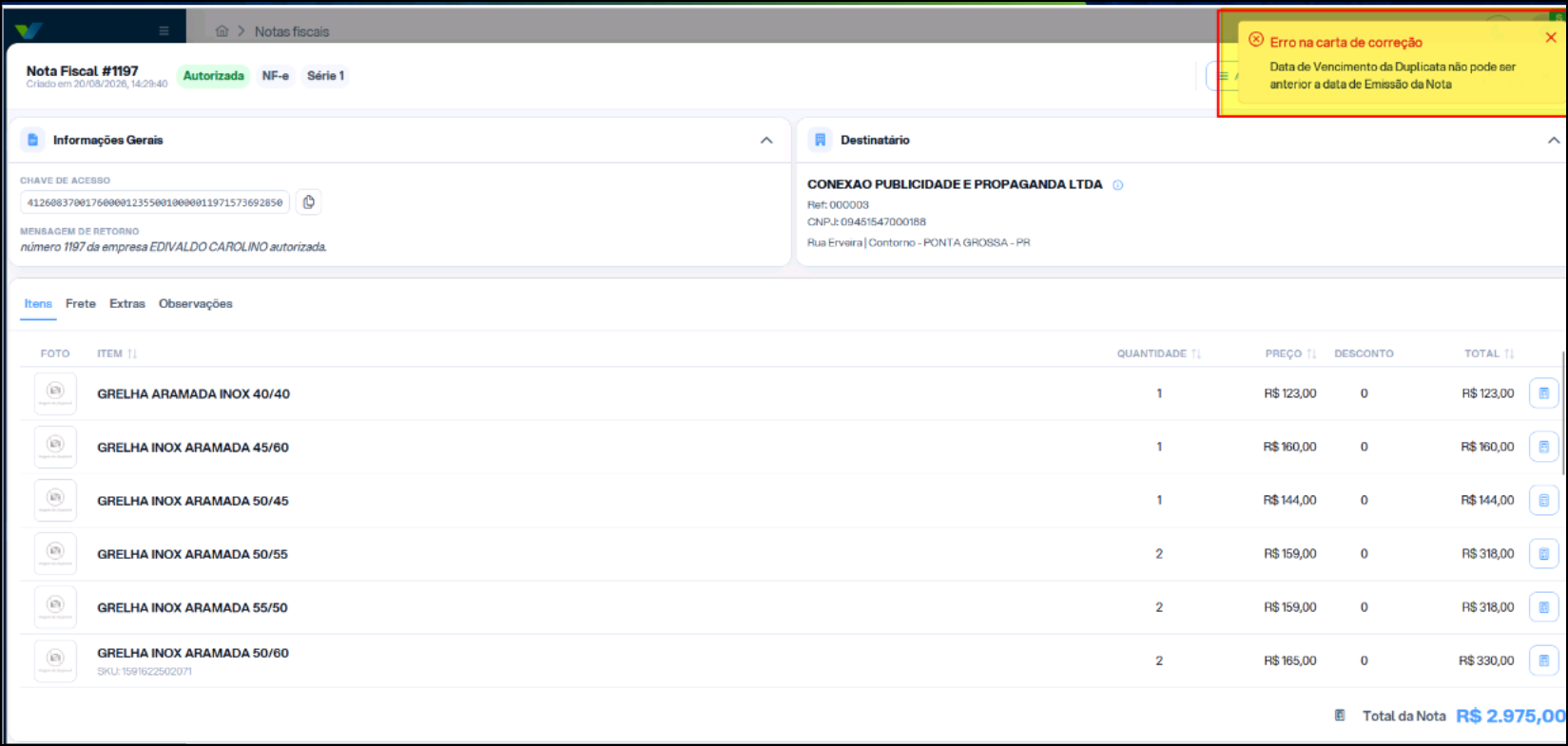This screenshot has width=1568, height=746.
Task: Click the Série 1 badge
Action: [x=325, y=76]
